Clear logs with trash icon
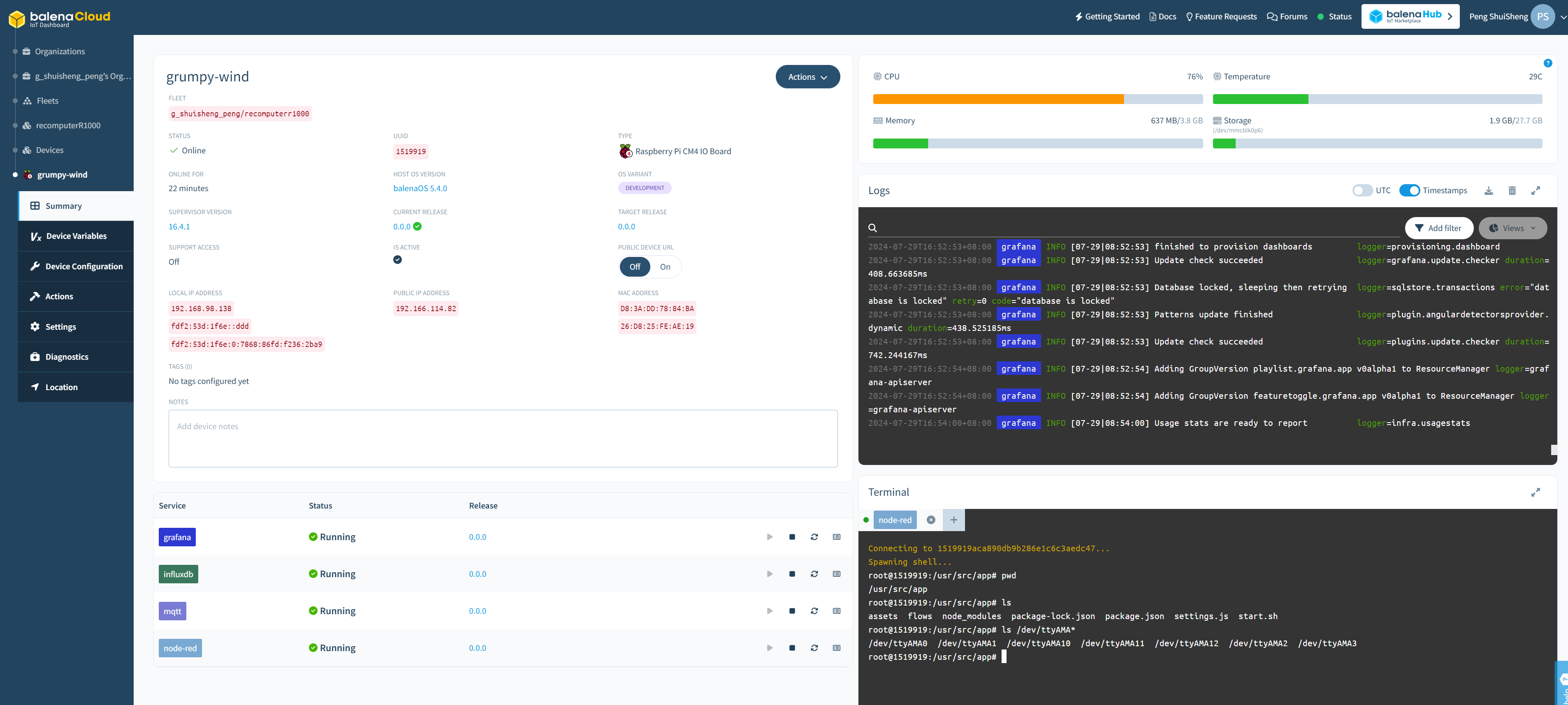This screenshot has height=705, width=1568. tap(1512, 191)
